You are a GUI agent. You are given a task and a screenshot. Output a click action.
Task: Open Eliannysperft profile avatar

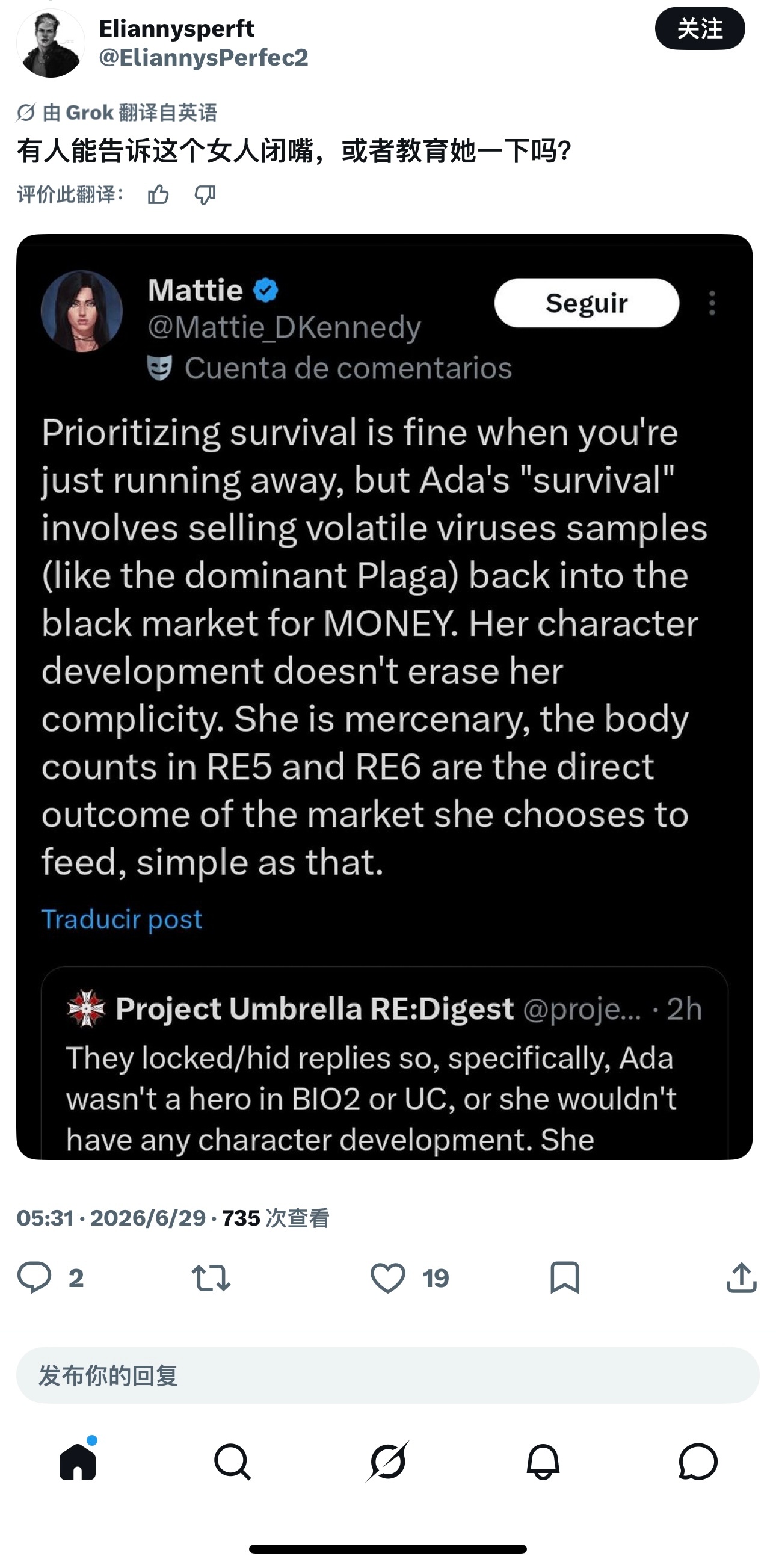[51, 43]
